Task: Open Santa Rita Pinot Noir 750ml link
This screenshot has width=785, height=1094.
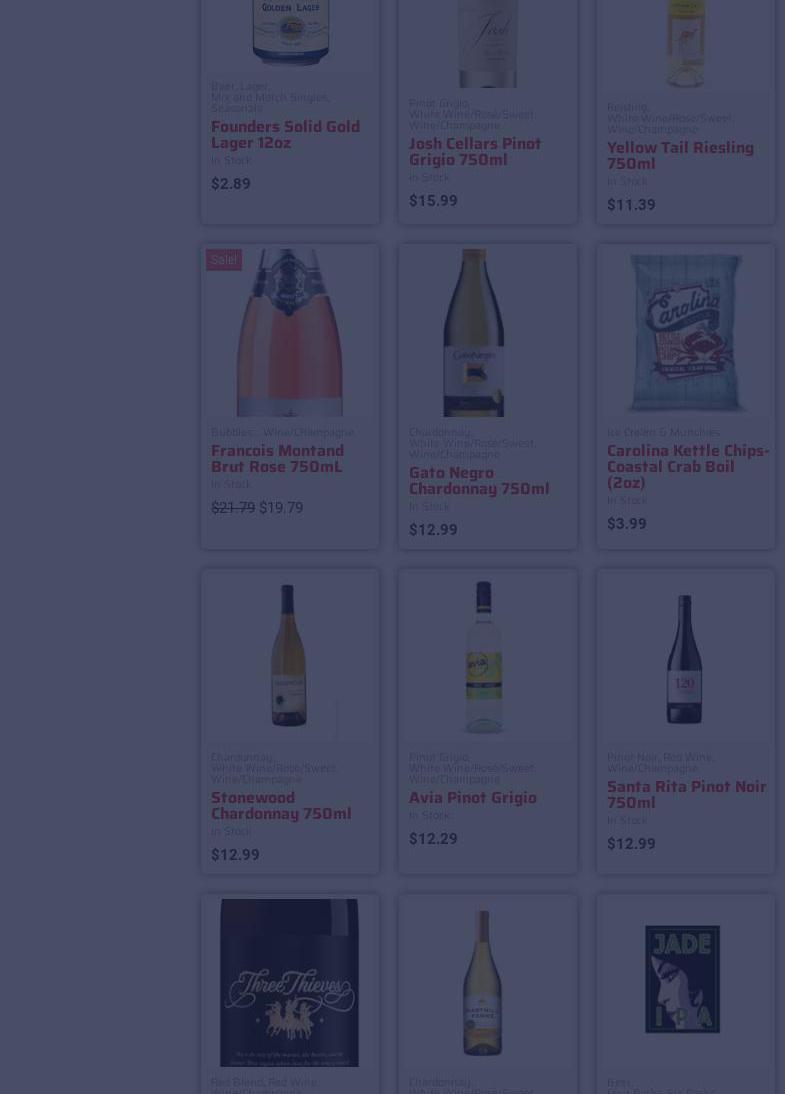Action: pyautogui.click(x=687, y=795)
